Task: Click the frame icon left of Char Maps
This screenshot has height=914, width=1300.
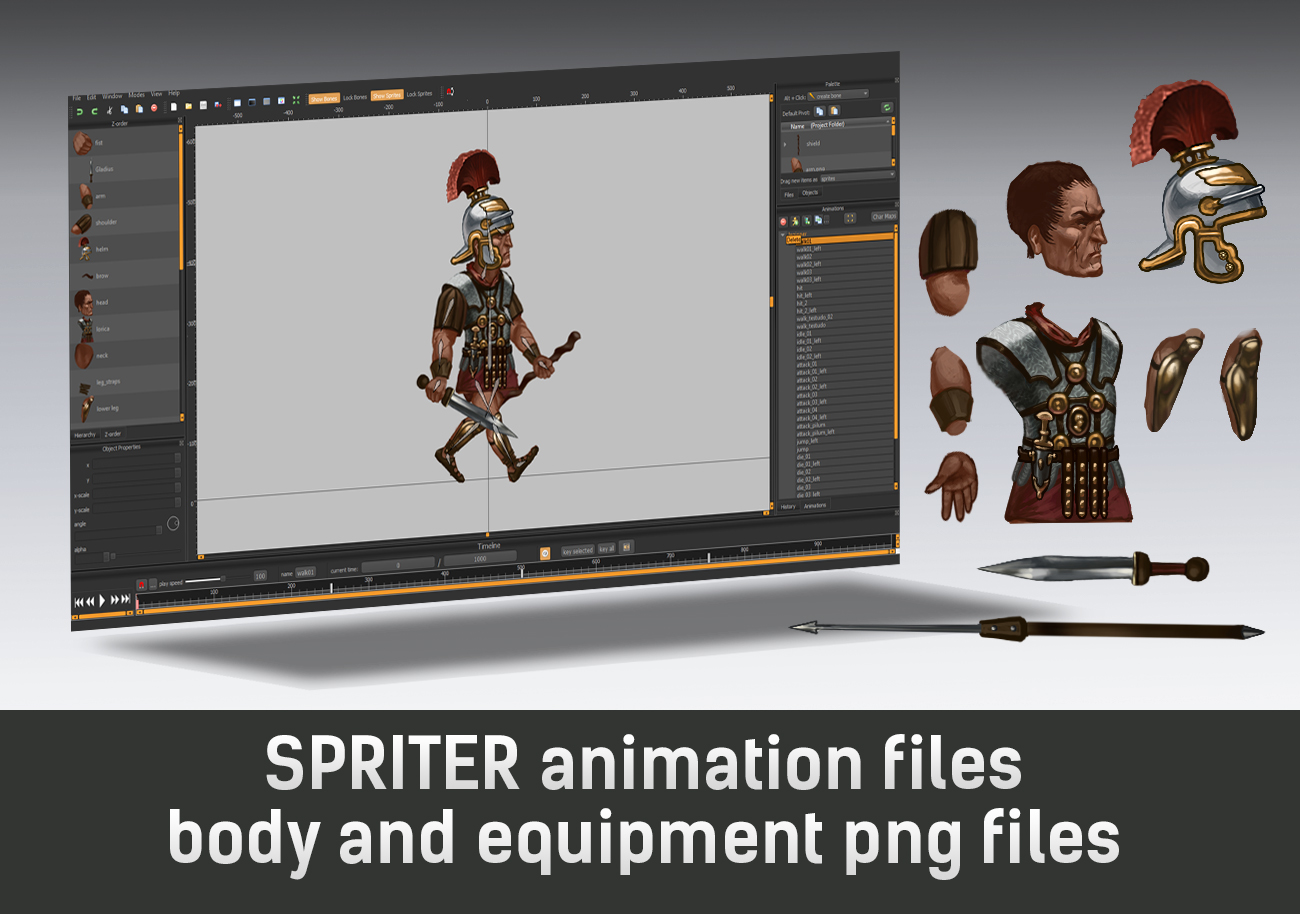Action: point(850,217)
